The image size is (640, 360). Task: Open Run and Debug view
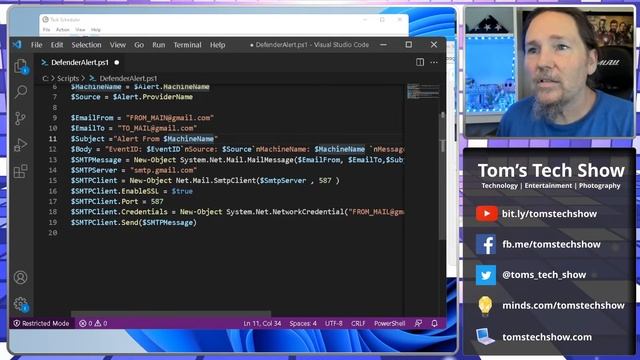[x=20, y=144]
